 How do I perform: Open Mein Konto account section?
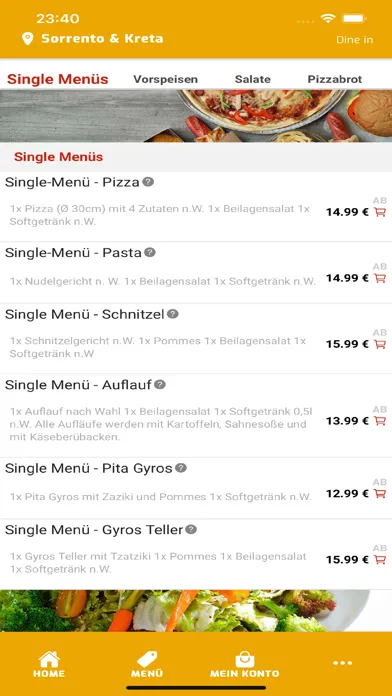pyautogui.click(x=245, y=664)
